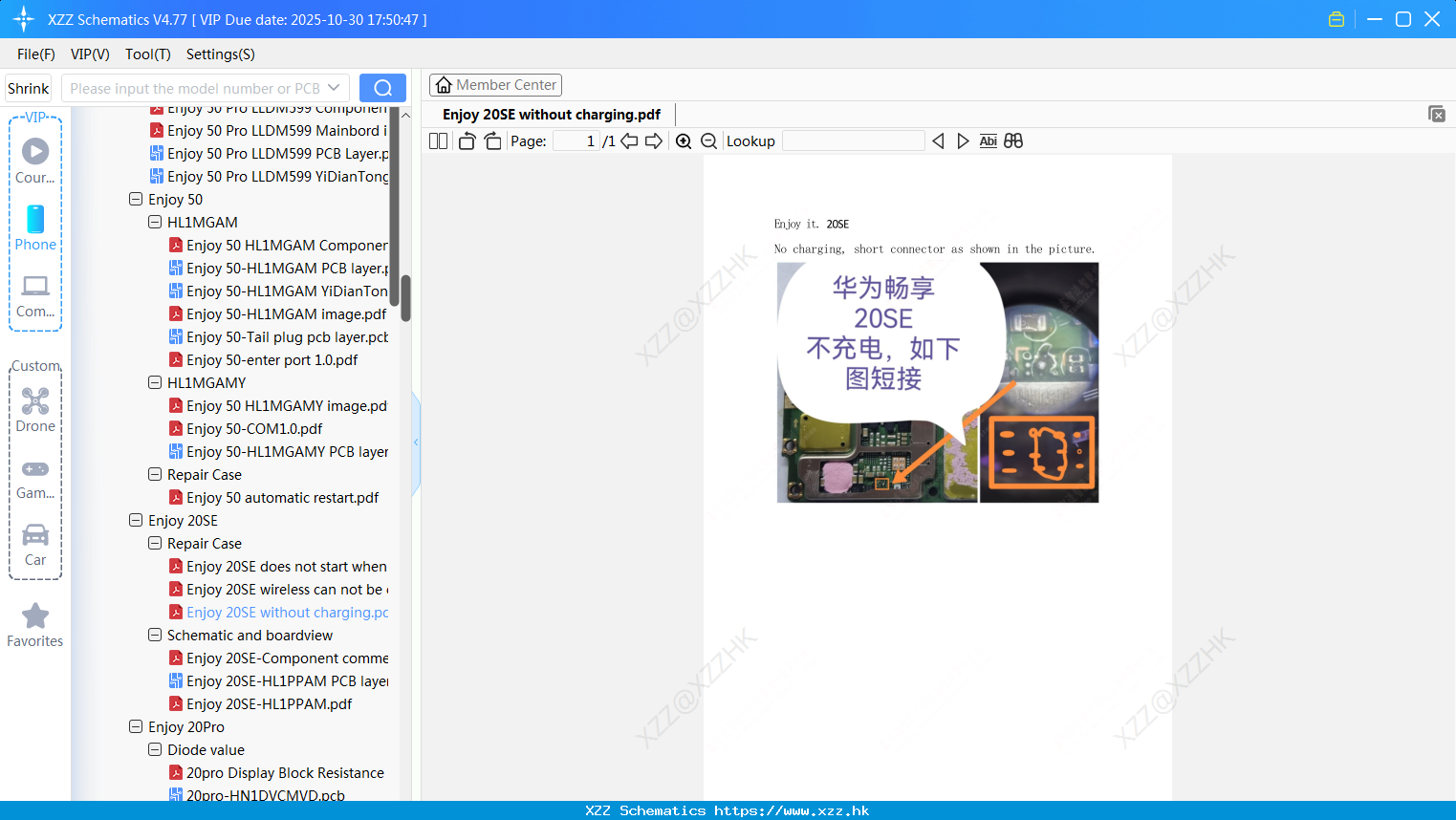Viewport: 1456px width, 820px height.
Task: Rotate page clockwise
Action: (x=492, y=140)
